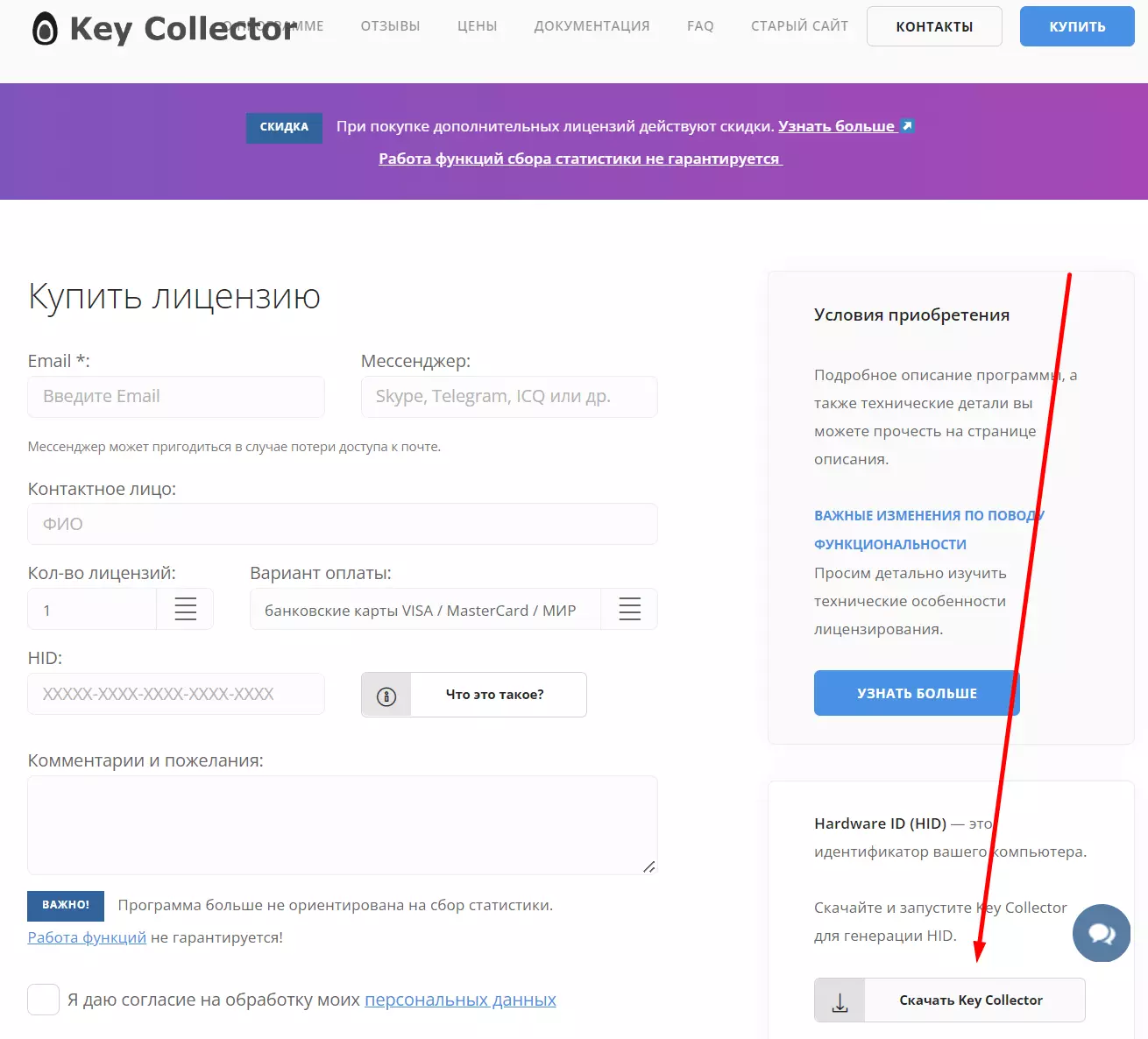Focus the Email input field
This screenshot has width=1148, height=1039.
[x=176, y=397]
